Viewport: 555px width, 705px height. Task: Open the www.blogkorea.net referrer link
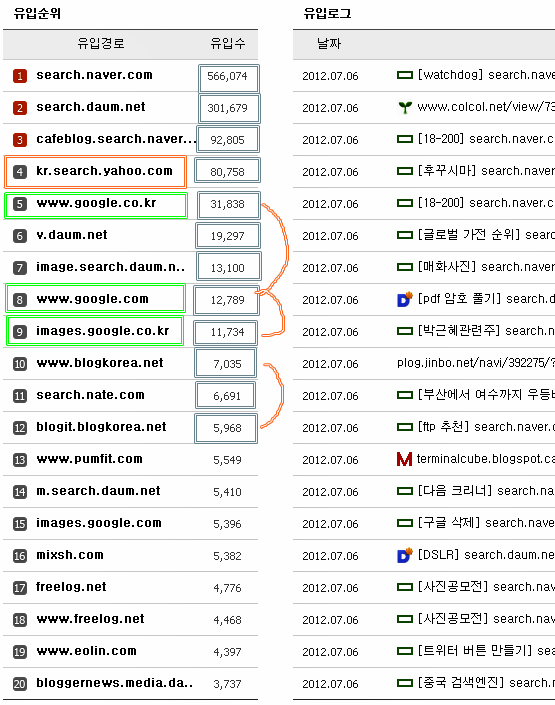[x=100, y=363]
